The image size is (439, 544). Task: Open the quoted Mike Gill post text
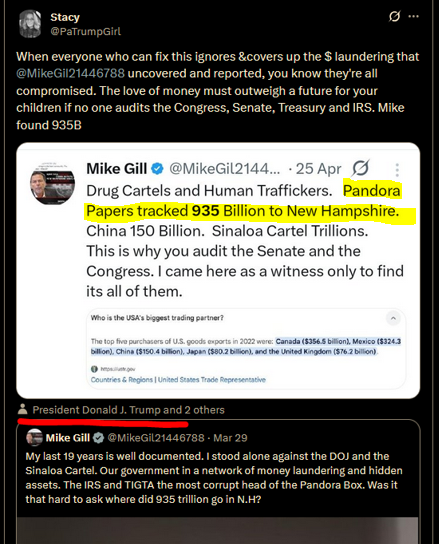(x=214, y=478)
